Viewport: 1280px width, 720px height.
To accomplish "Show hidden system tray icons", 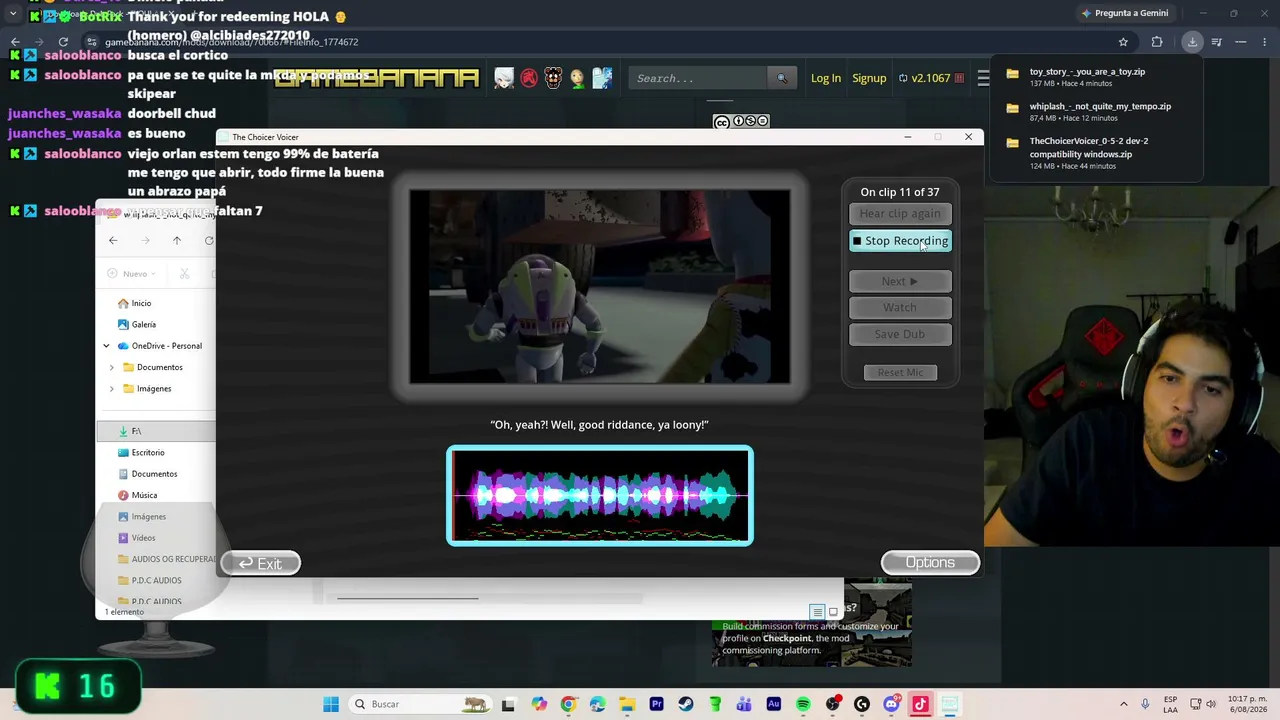I will (1123, 704).
